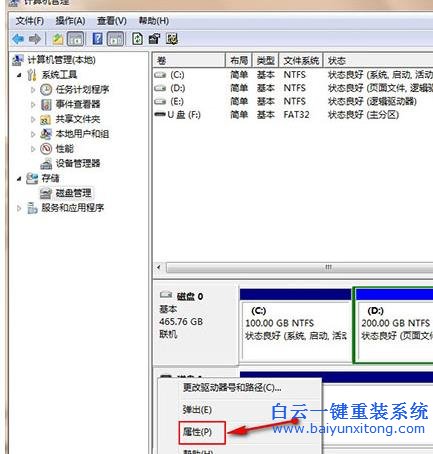
Task: Click the 联机 status under 磁盘 0
Action: (168, 334)
